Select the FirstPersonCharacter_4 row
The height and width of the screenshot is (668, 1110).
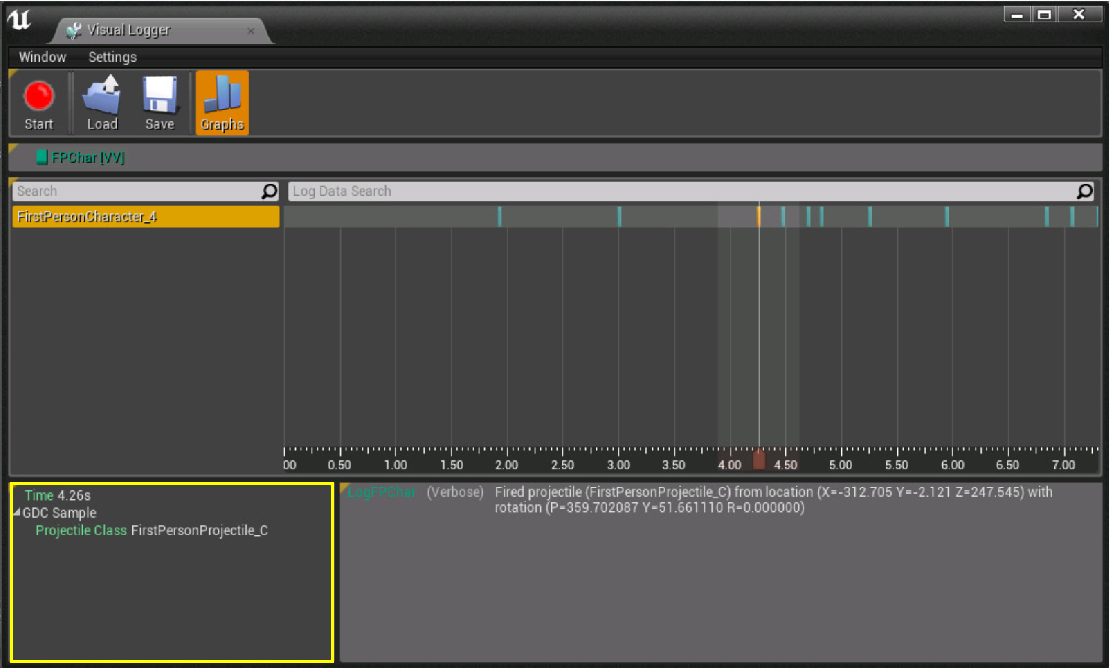point(146,217)
